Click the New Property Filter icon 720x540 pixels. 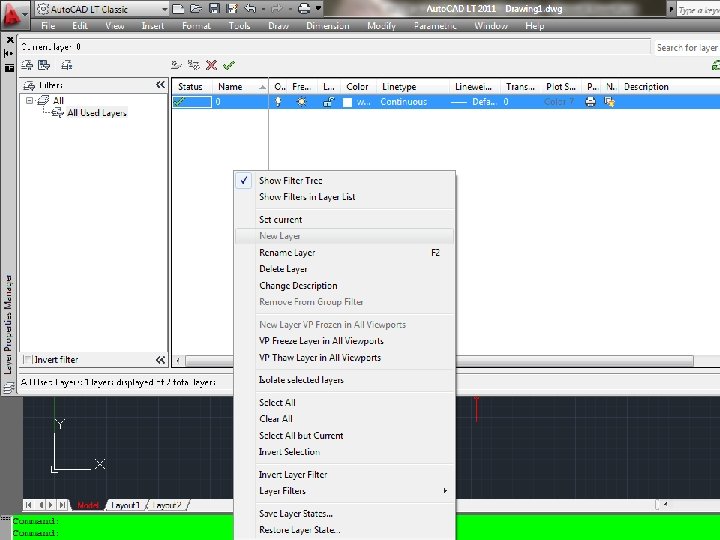click(x=27, y=65)
